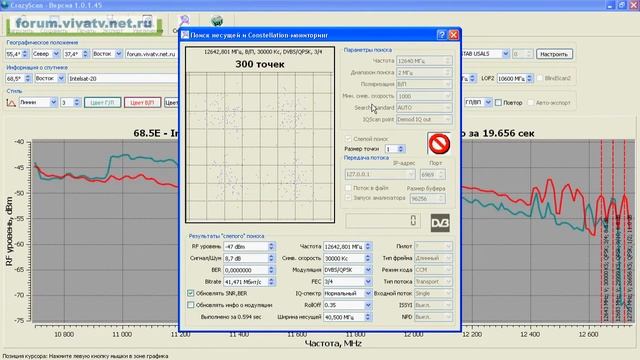
Task: Enable Обновлять инфо о модуляции checkbox
Action: pos(191,305)
